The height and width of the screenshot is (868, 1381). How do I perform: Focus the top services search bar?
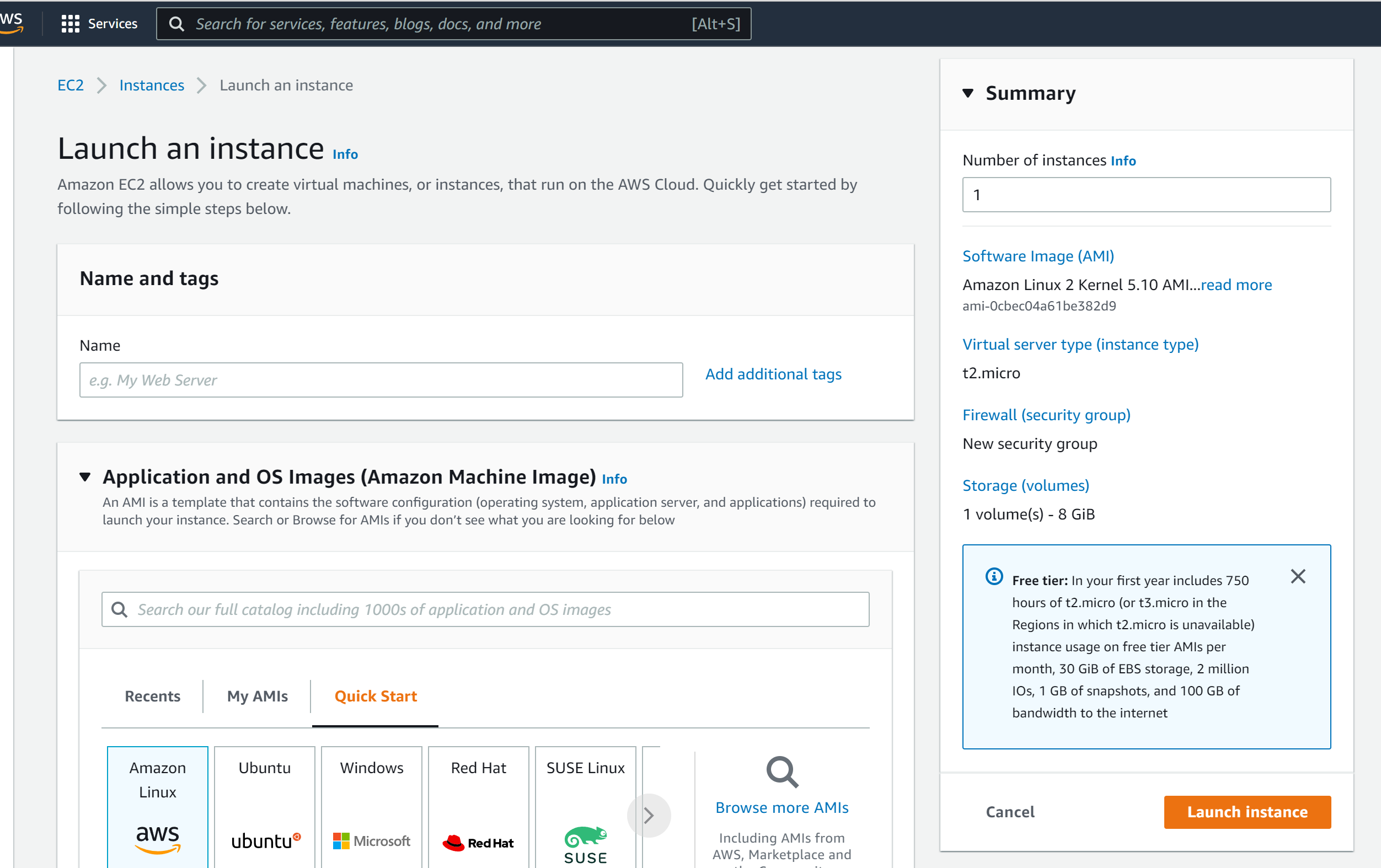pyautogui.click(x=453, y=24)
